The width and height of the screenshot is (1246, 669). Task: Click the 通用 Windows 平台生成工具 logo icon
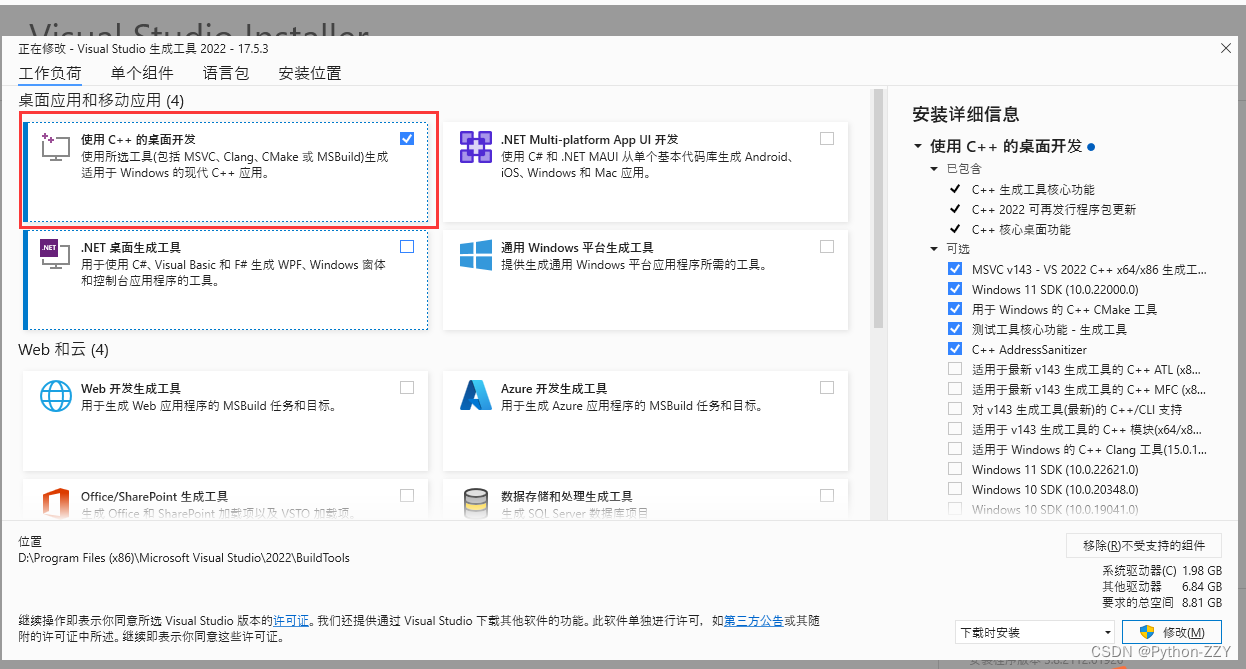click(x=475, y=254)
